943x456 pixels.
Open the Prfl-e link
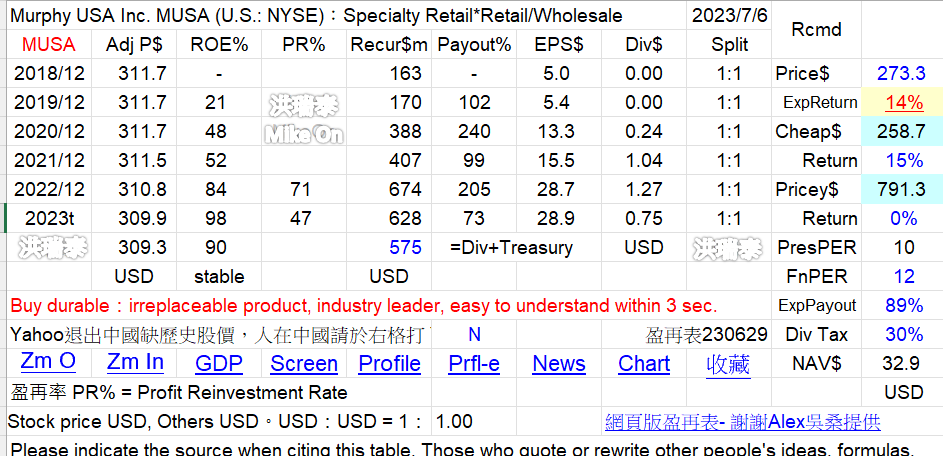tap(474, 363)
